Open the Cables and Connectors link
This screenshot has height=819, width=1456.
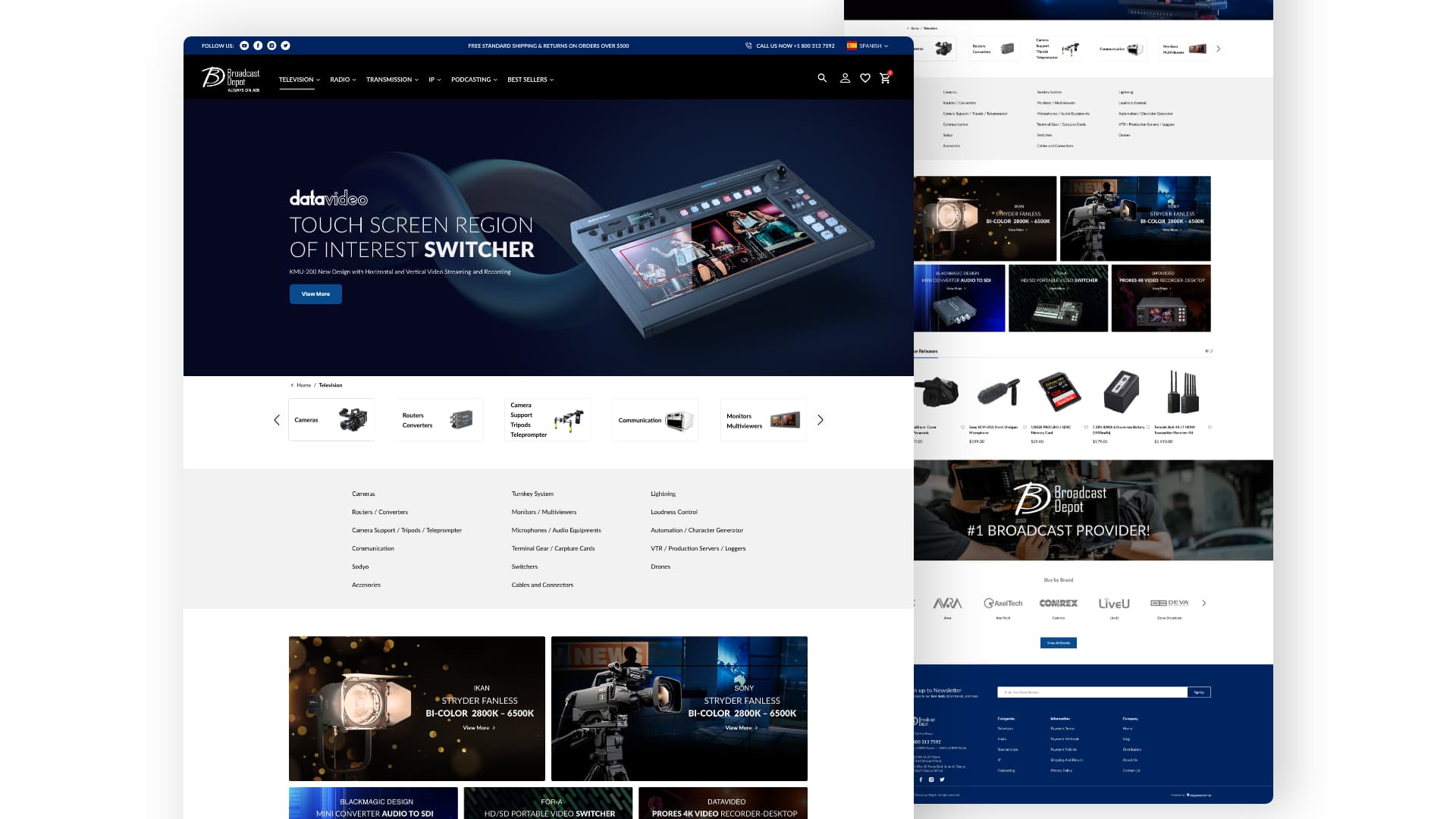tap(542, 585)
